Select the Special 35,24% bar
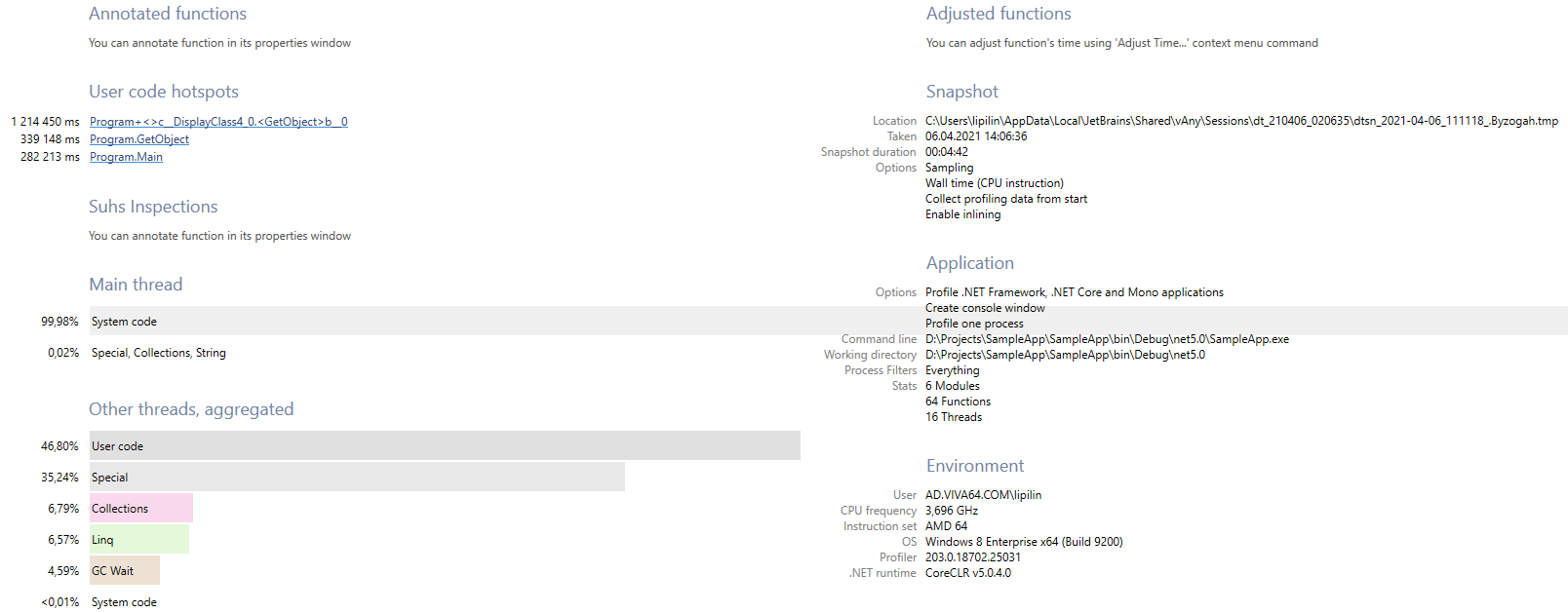1568x613 pixels. [357, 478]
